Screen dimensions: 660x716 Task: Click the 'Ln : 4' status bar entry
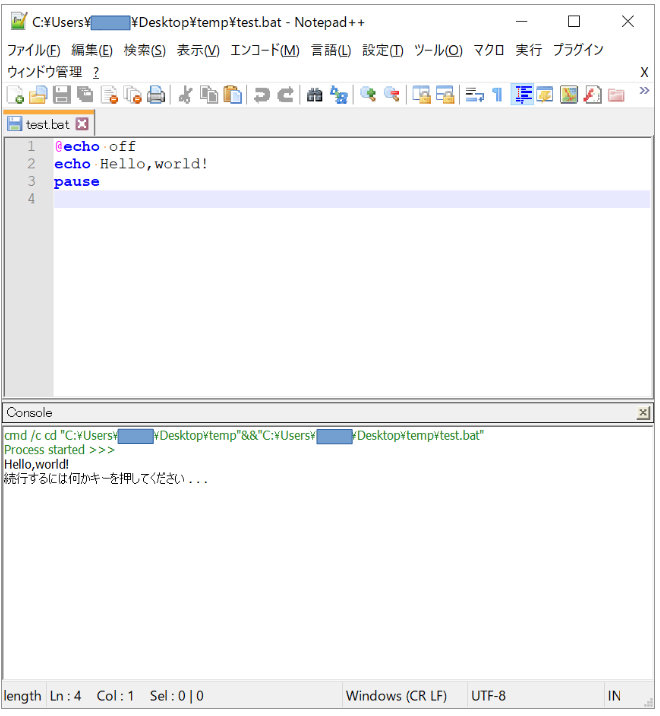tap(65, 696)
